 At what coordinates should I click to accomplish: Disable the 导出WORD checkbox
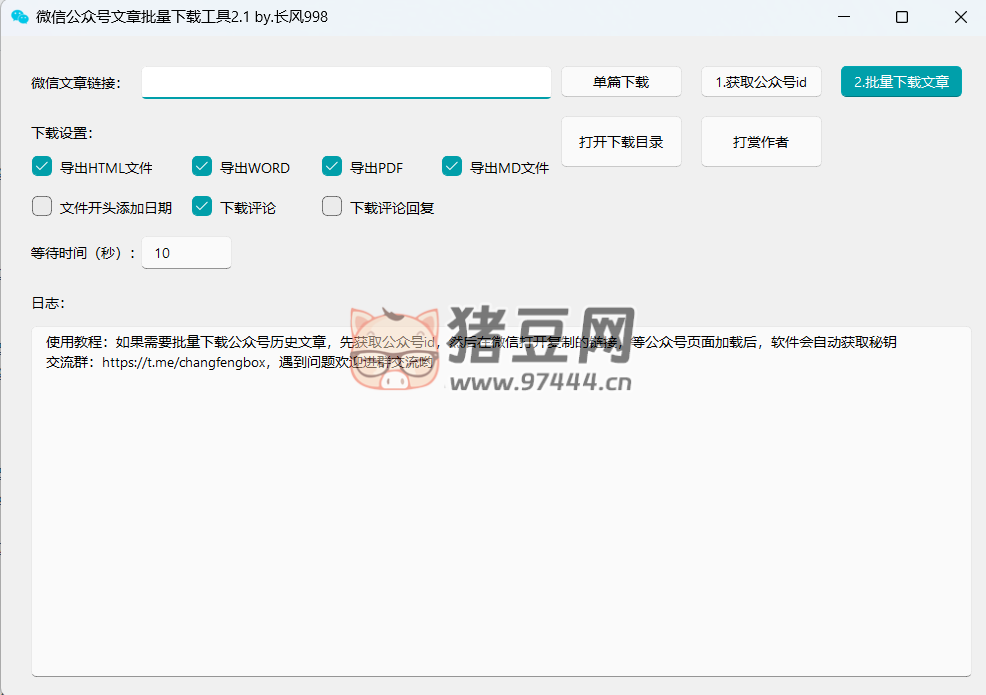tap(202, 167)
